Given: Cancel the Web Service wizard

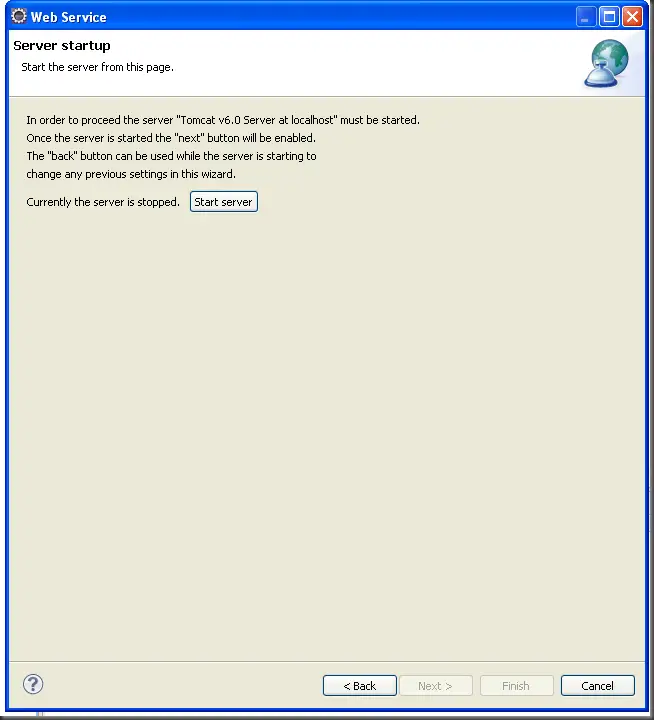Looking at the screenshot, I should (x=598, y=686).
